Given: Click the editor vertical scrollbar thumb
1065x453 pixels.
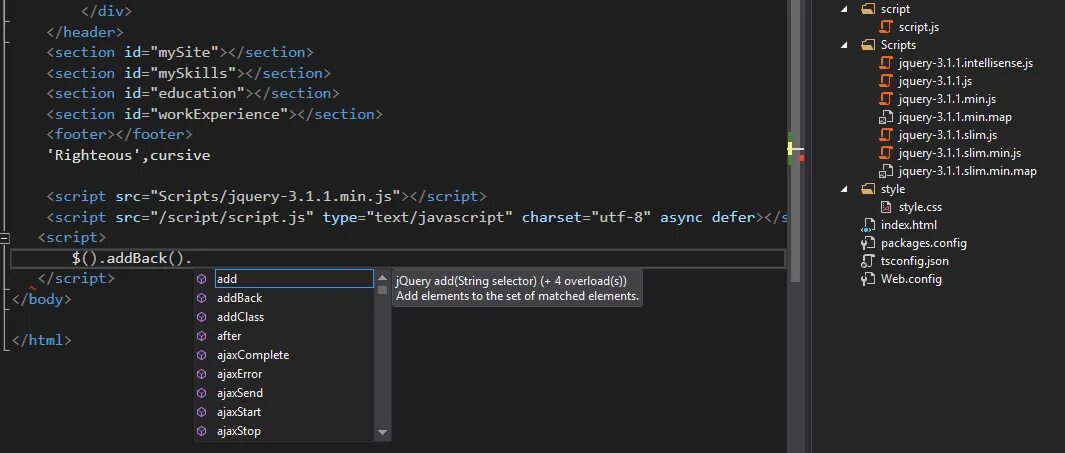Looking at the screenshot, I should pos(796,141).
